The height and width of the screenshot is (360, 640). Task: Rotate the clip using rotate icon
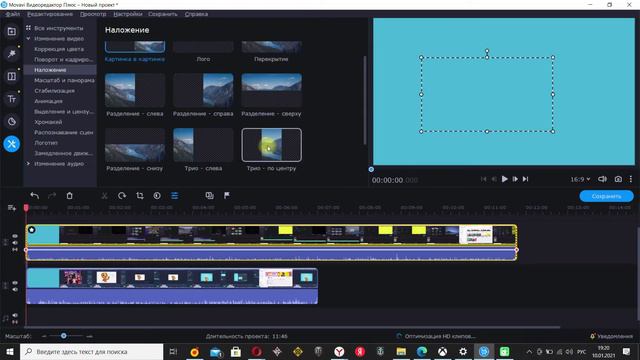click(x=122, y=196)
